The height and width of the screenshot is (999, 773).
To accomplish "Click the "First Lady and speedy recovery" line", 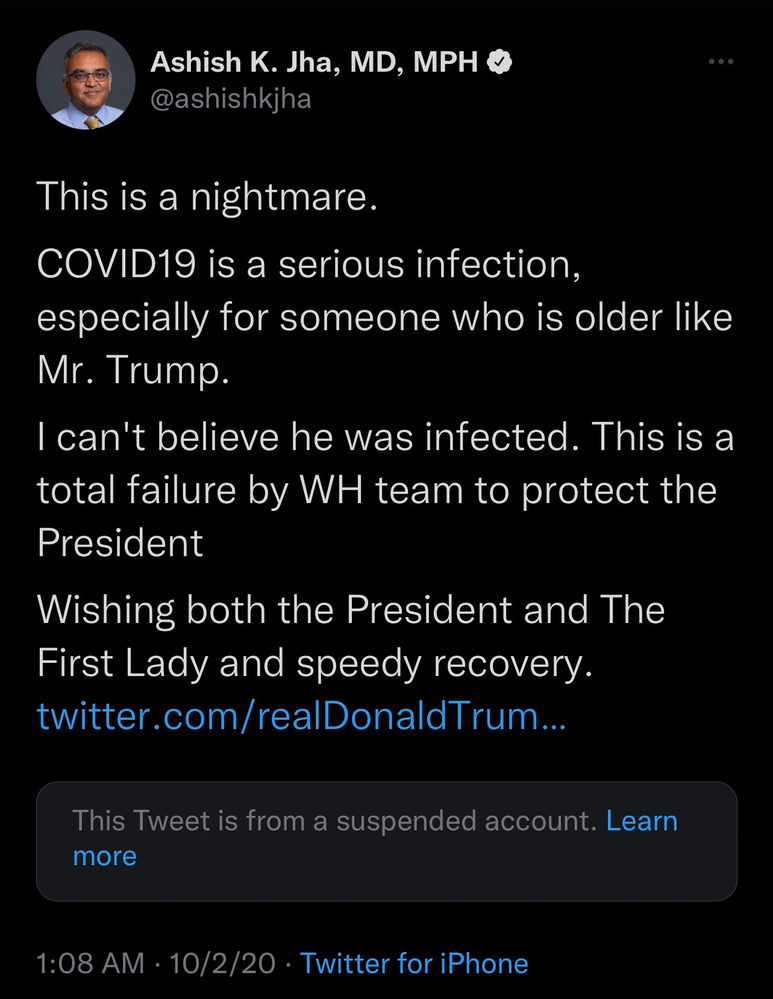I will tap(315, 663).
